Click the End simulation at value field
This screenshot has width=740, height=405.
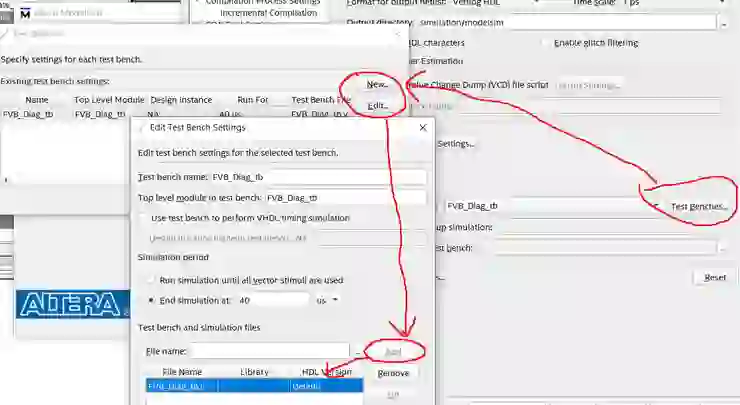click(273, 300)
